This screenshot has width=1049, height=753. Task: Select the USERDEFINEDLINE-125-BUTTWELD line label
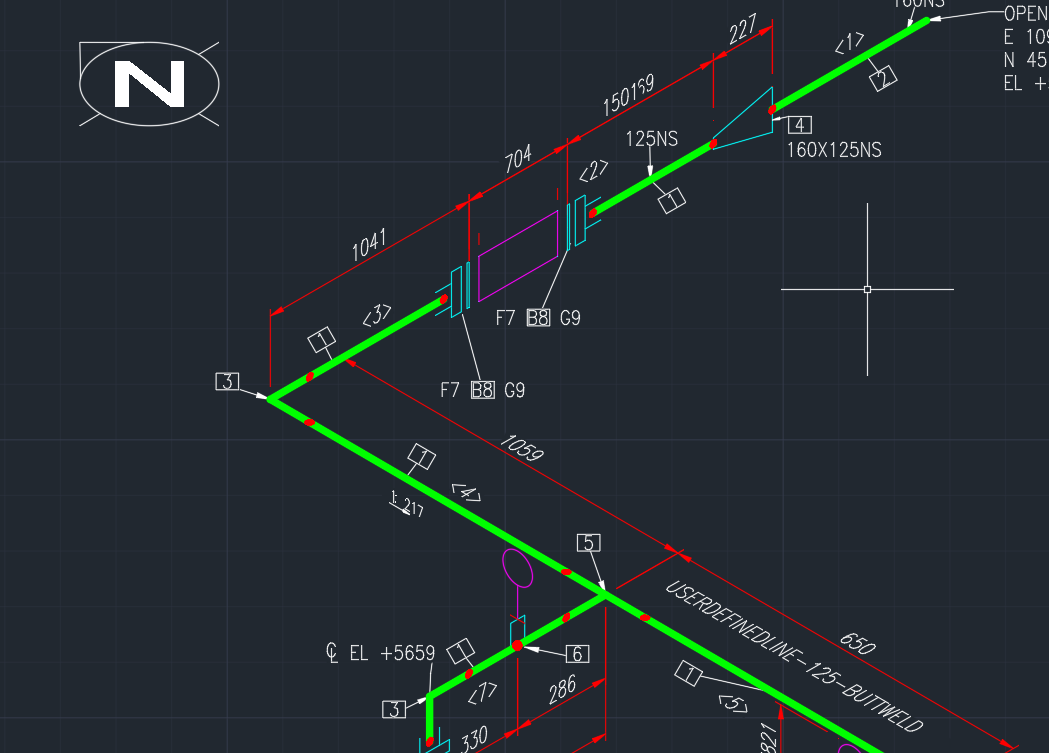[x=794, y=656]
